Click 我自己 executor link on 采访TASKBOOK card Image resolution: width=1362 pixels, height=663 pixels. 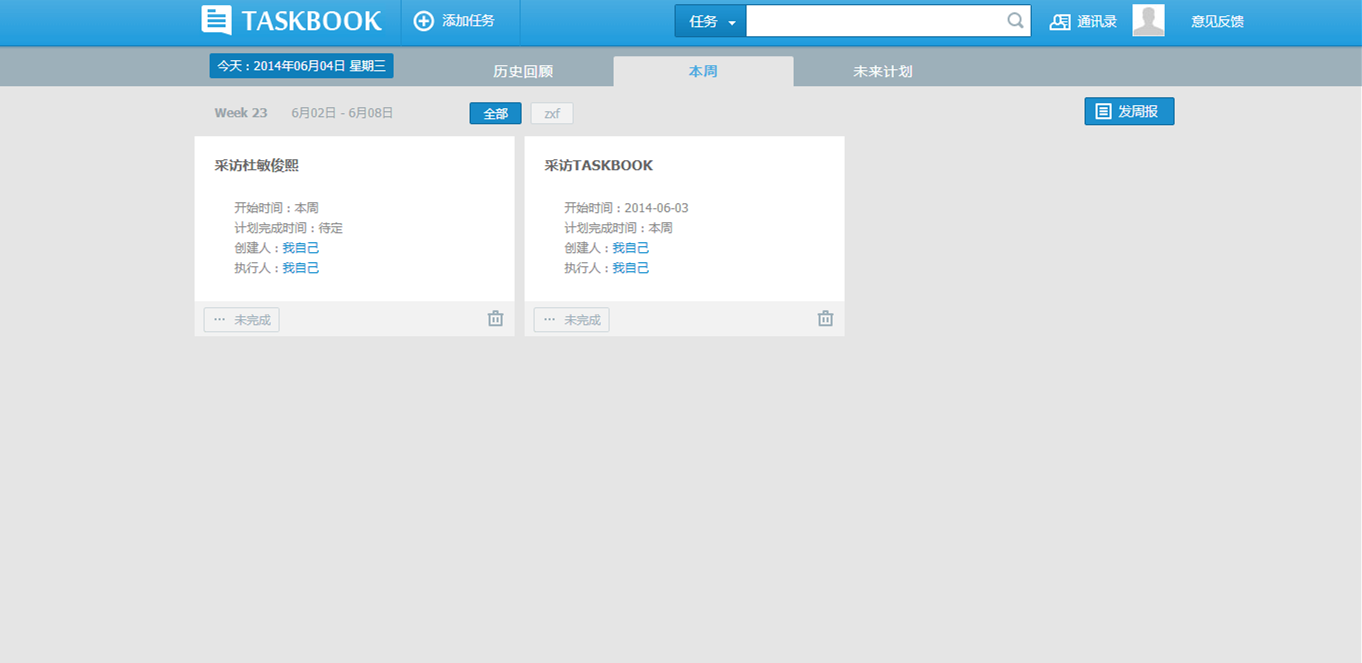point(630,268)
